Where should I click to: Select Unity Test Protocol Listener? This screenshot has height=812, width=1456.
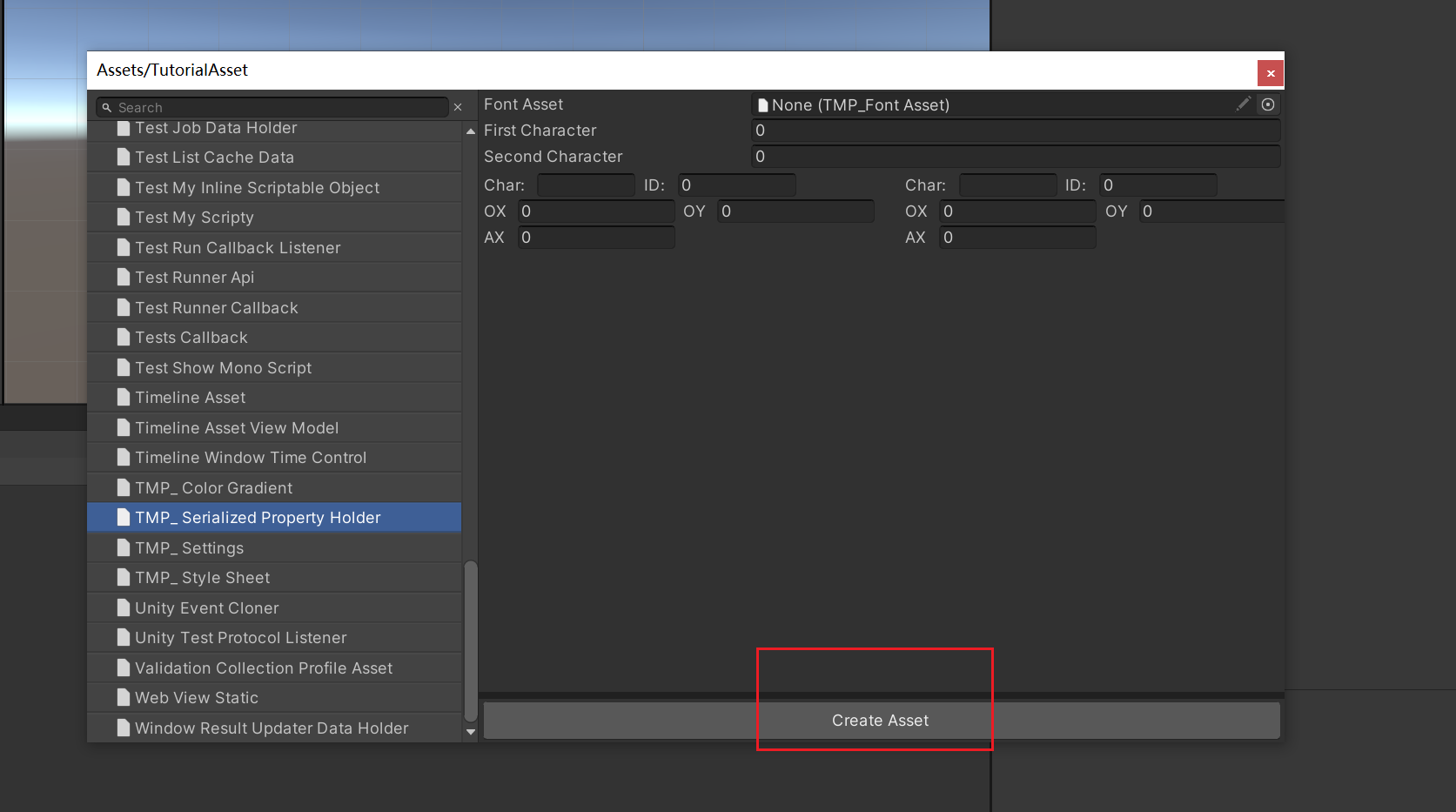[274, 638]
